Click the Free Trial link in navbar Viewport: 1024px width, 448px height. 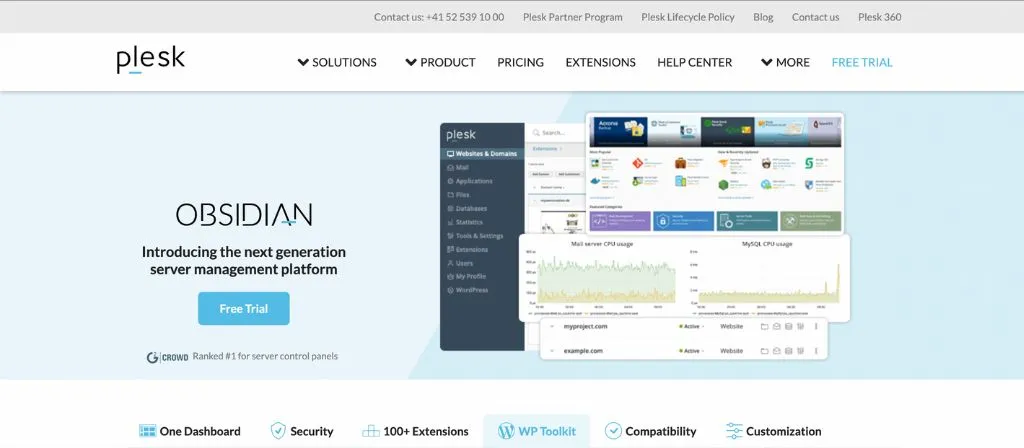(862, 62)
